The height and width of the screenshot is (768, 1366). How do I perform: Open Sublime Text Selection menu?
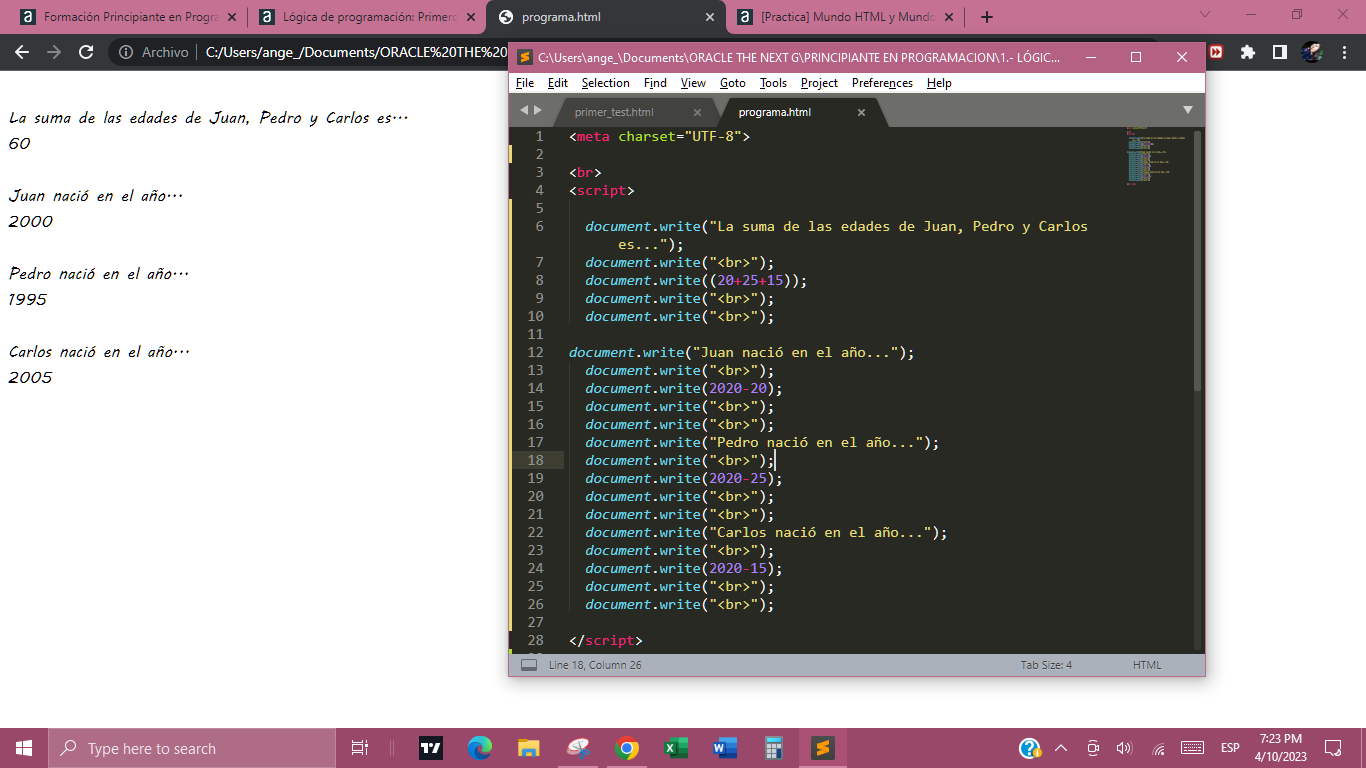pos(606,83)
